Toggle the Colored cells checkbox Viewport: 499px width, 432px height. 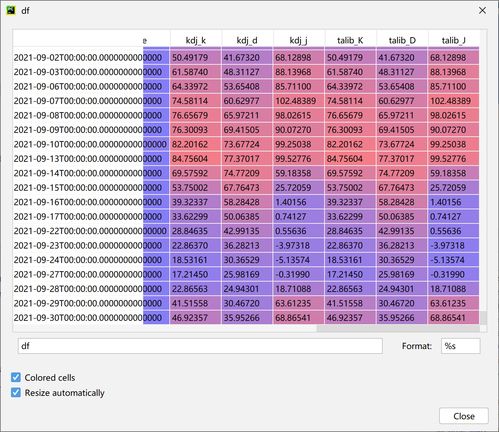(16, 377)
